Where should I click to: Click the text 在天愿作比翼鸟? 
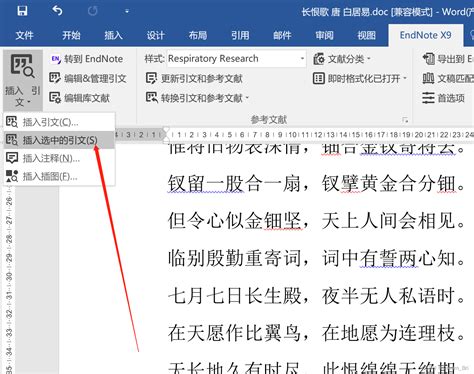pyautogui.click(x=234, y=333)
